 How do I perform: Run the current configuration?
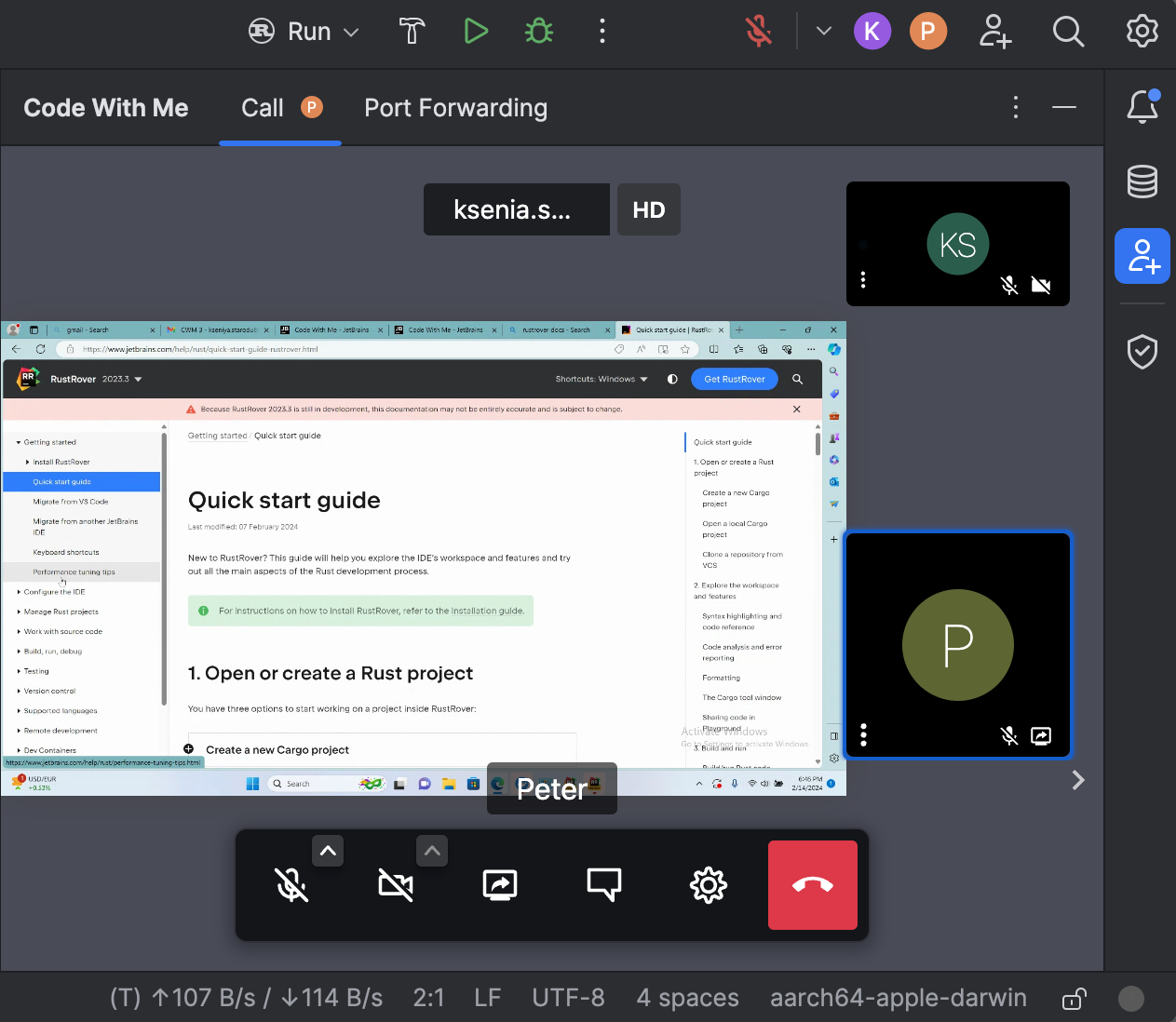(476, 31)
